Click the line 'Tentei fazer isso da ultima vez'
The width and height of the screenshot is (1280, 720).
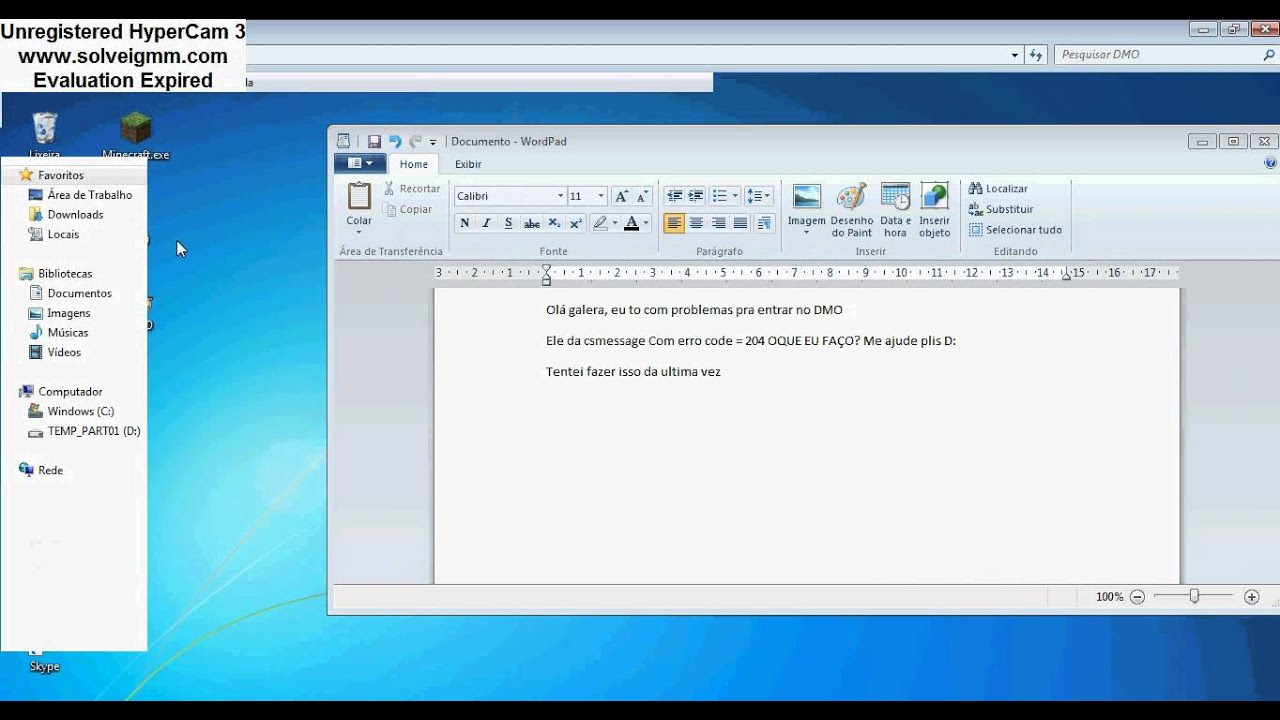coord(633,372)
